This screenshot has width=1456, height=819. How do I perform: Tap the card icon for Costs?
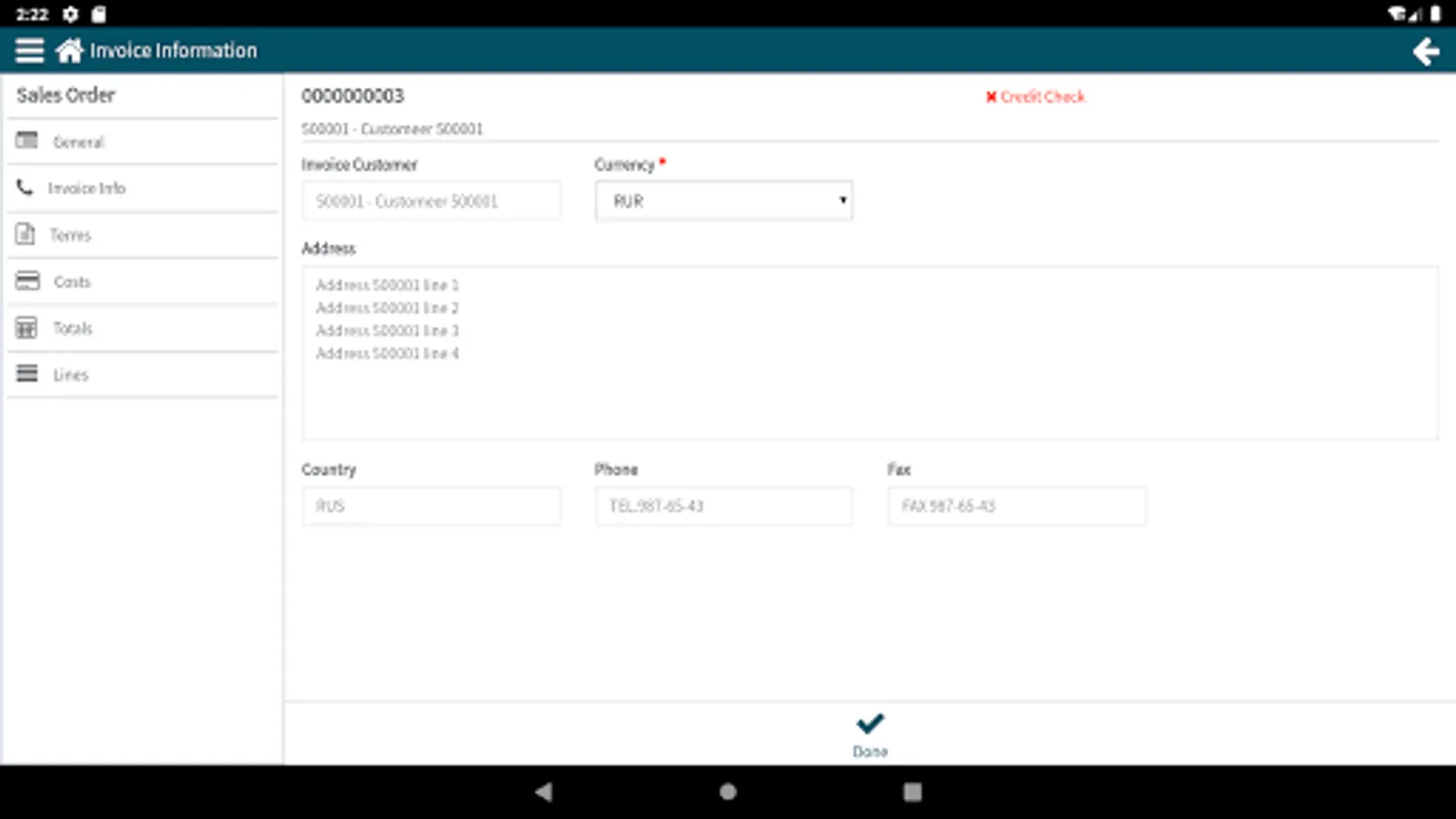click(27, 281)
